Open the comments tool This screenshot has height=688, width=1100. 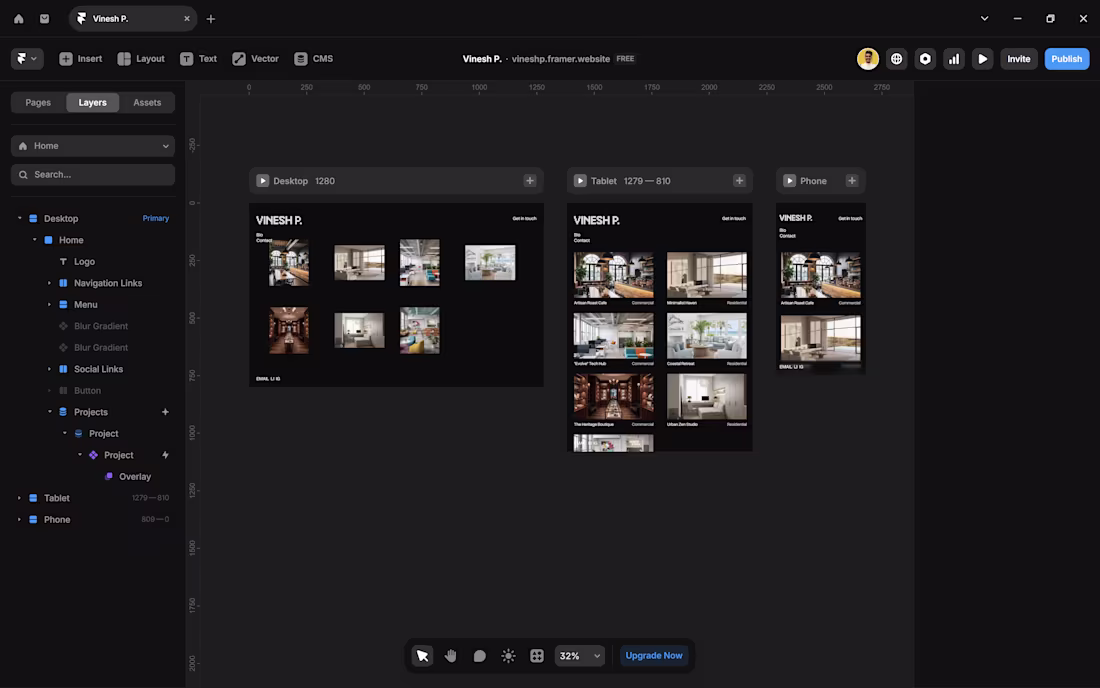coord(479,655)
